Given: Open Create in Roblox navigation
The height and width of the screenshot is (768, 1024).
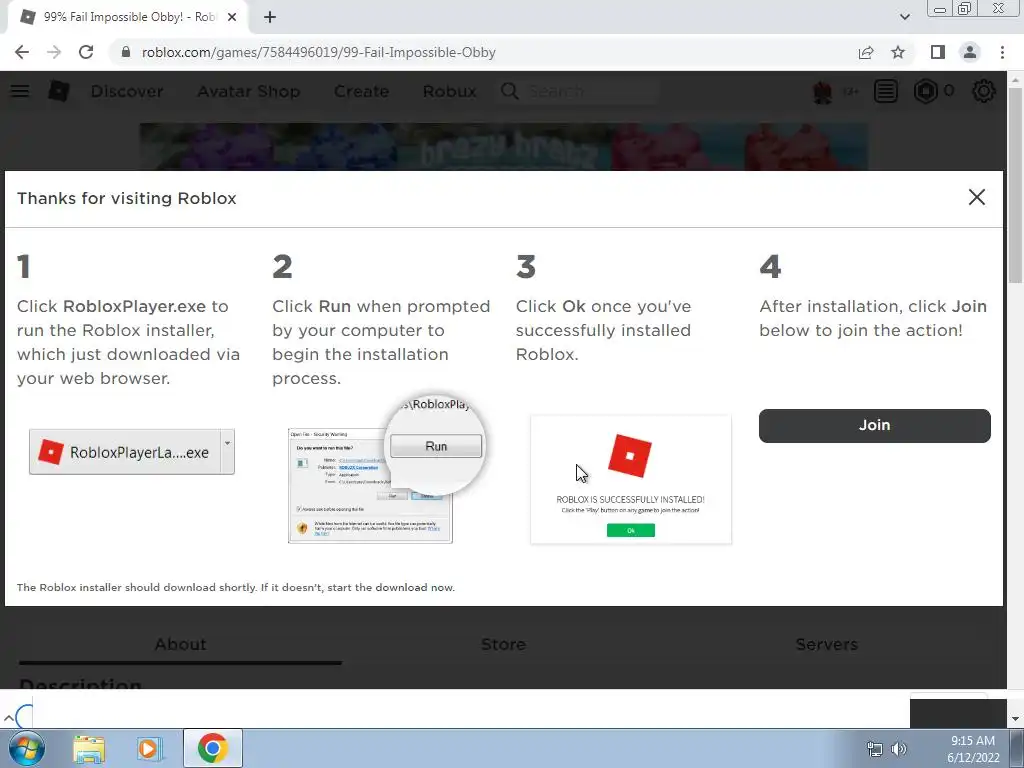Looking at the screenshot, I should pyautogui.click(x=361, y=91).
